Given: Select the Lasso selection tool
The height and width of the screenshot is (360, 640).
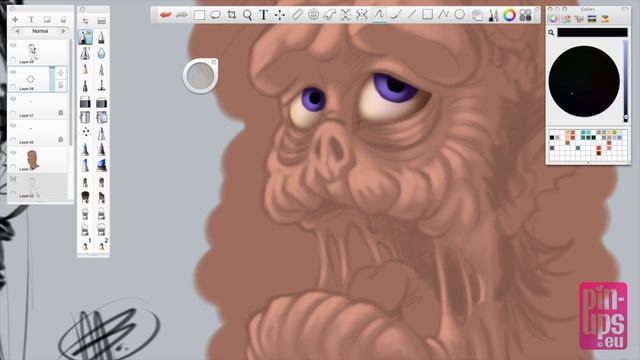Looking at the screenshot, I should (215, 15).
